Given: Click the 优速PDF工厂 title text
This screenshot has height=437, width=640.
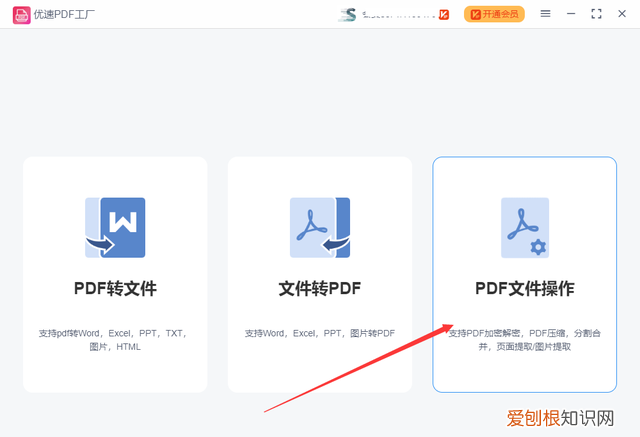Looking at the screenshot, I should point(64,15).
